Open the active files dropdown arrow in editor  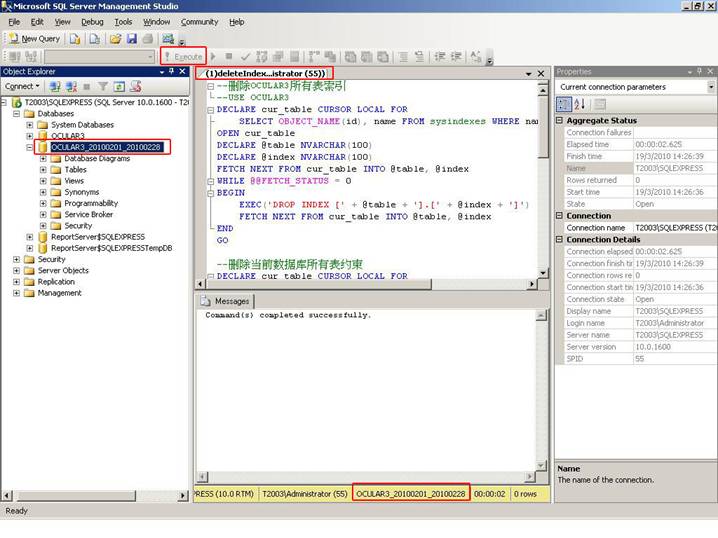click(x=528, y=74)
